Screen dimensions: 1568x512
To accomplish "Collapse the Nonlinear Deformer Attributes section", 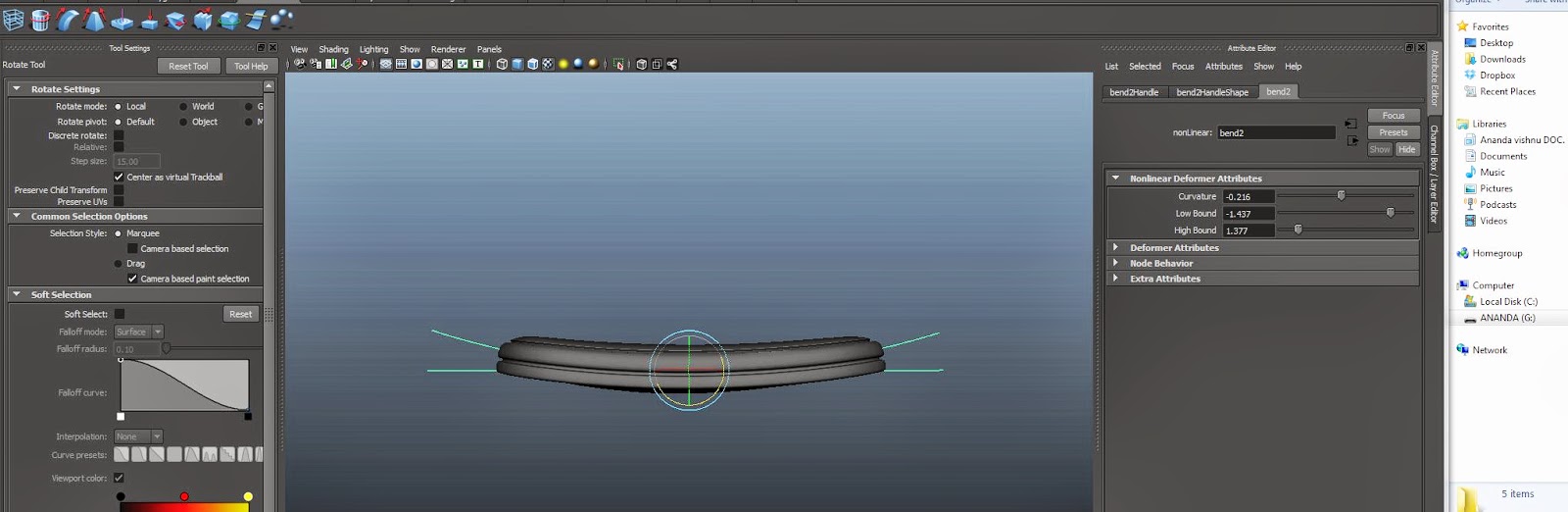I will (1115, 179).
